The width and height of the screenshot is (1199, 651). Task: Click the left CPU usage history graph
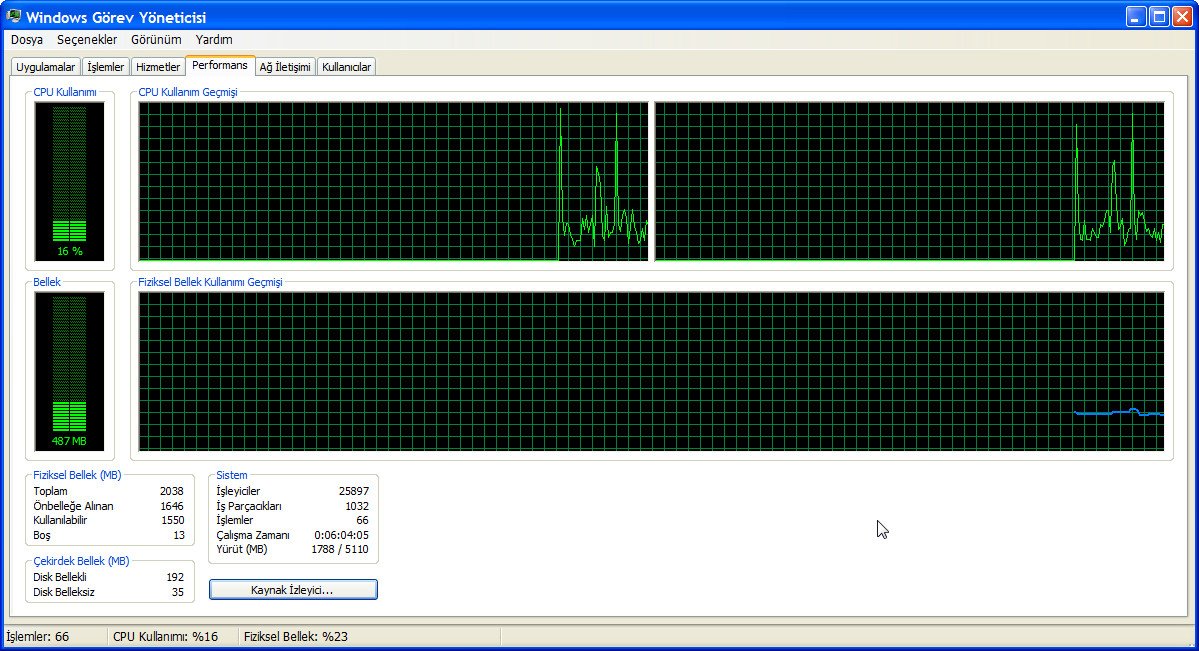(393, 181)
